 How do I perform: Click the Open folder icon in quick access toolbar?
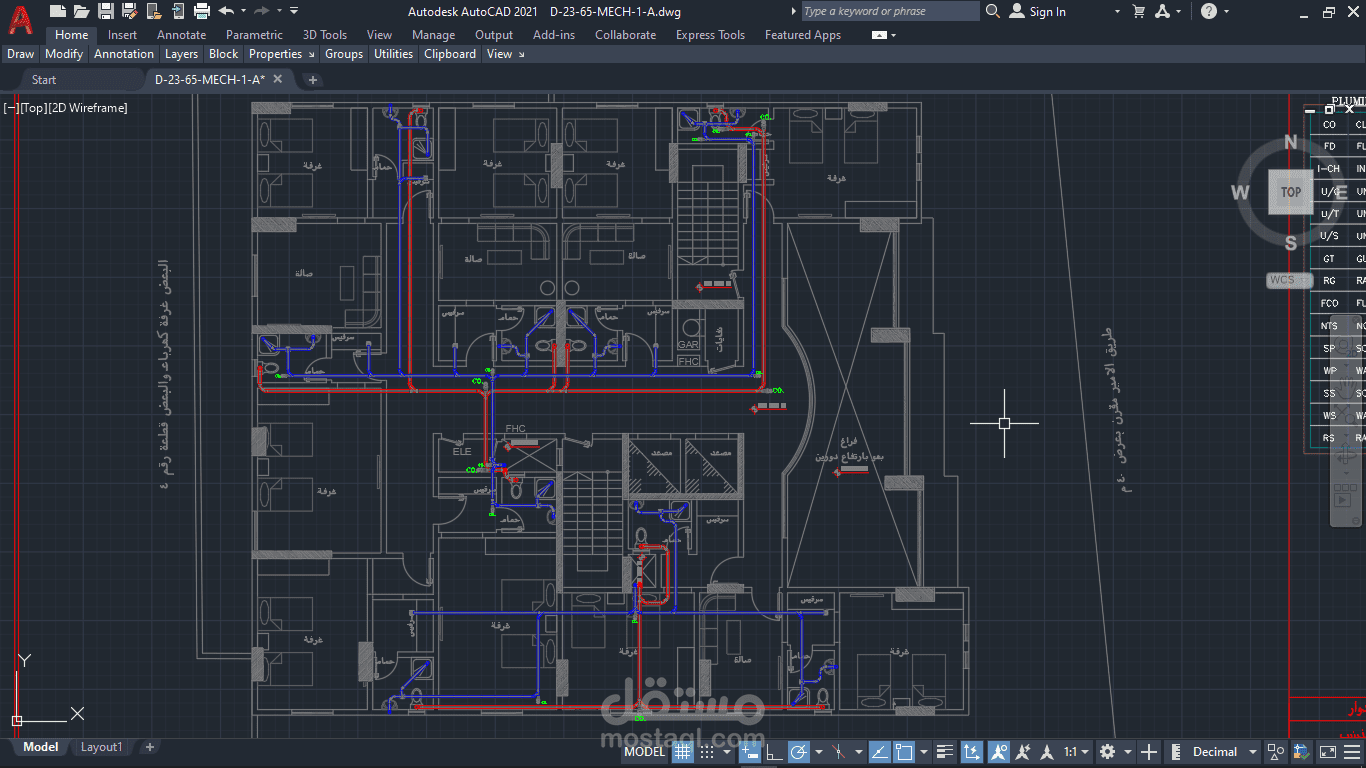click(x=81, y=11)
